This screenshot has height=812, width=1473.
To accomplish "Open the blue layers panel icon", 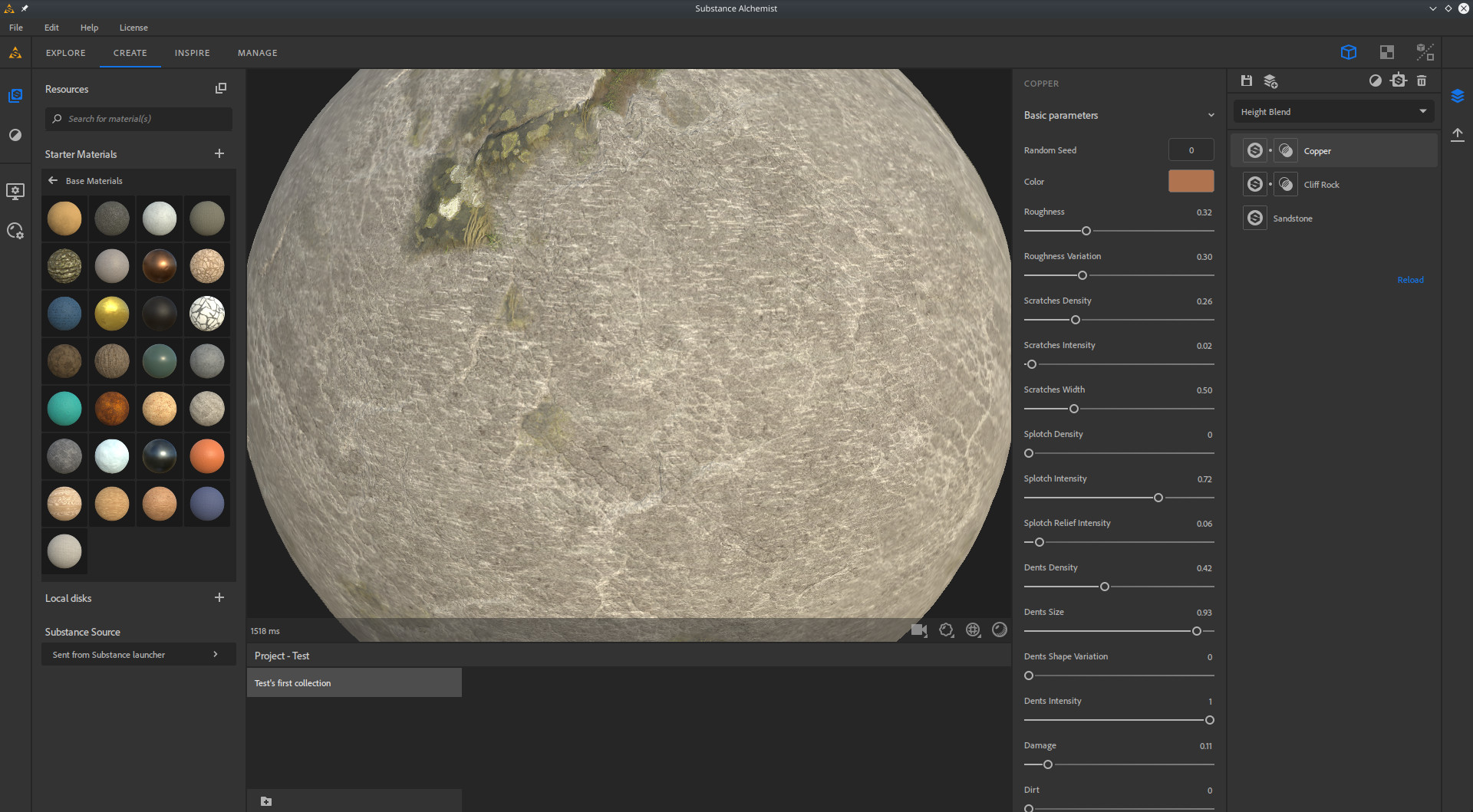I will (x=1458, y=96).
